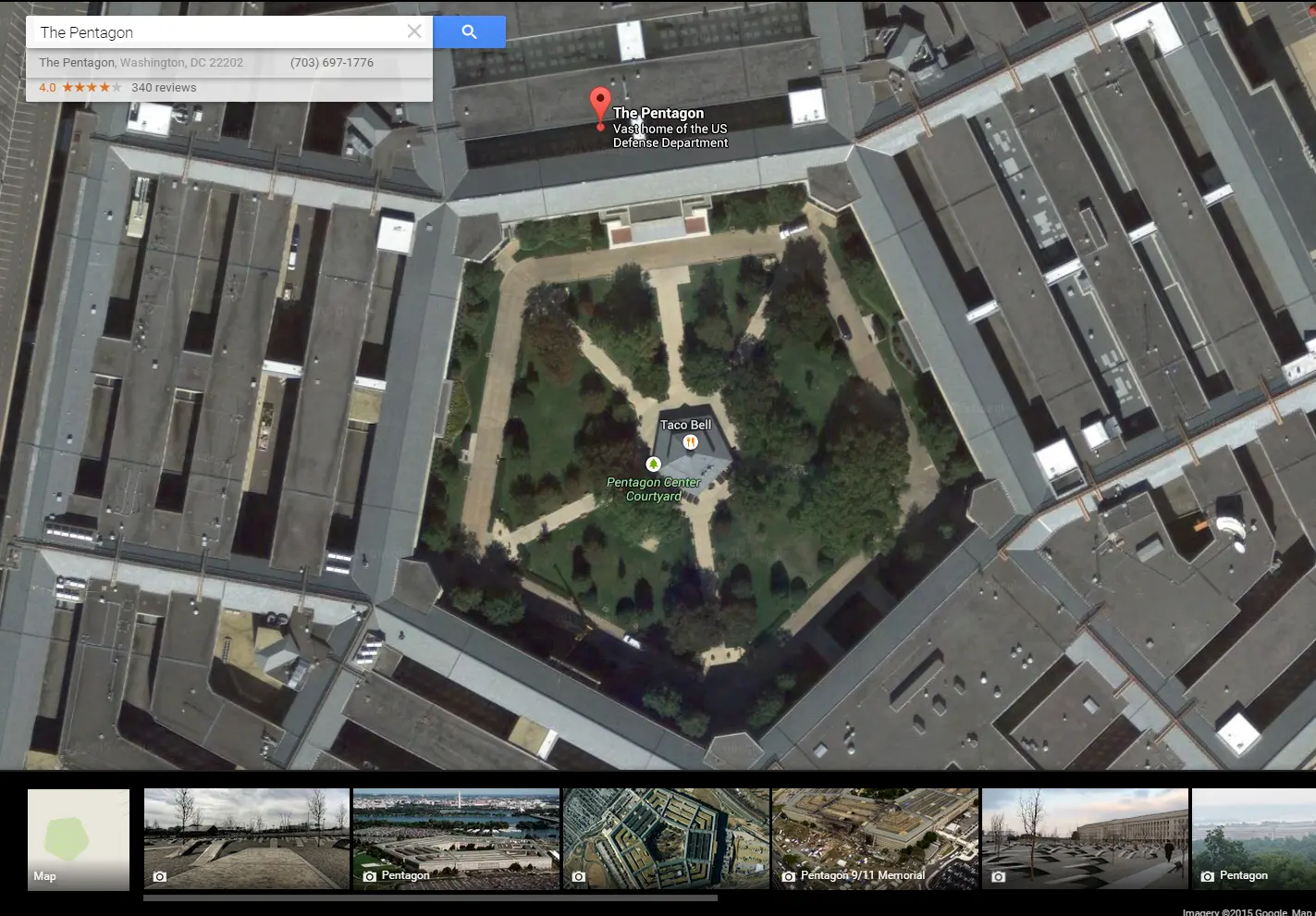This screenshot has height=916, width=1316.
Task: Open the first memorial benches photo thumbnail
Action: pyautogui.click(x=247, y=839)
